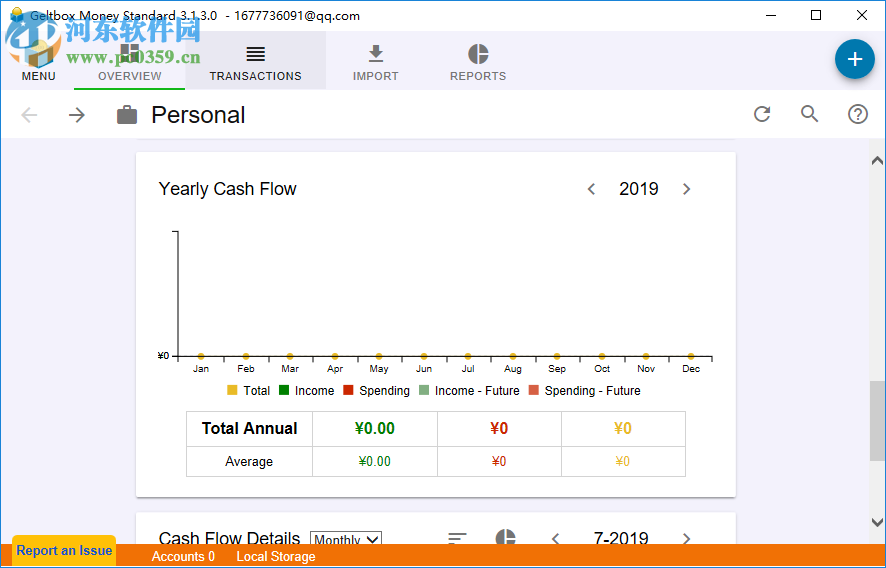The width and height of the screenshot is (886, 568).
Task: Go to month before 7-2019
Action: [x=556, y=539]
